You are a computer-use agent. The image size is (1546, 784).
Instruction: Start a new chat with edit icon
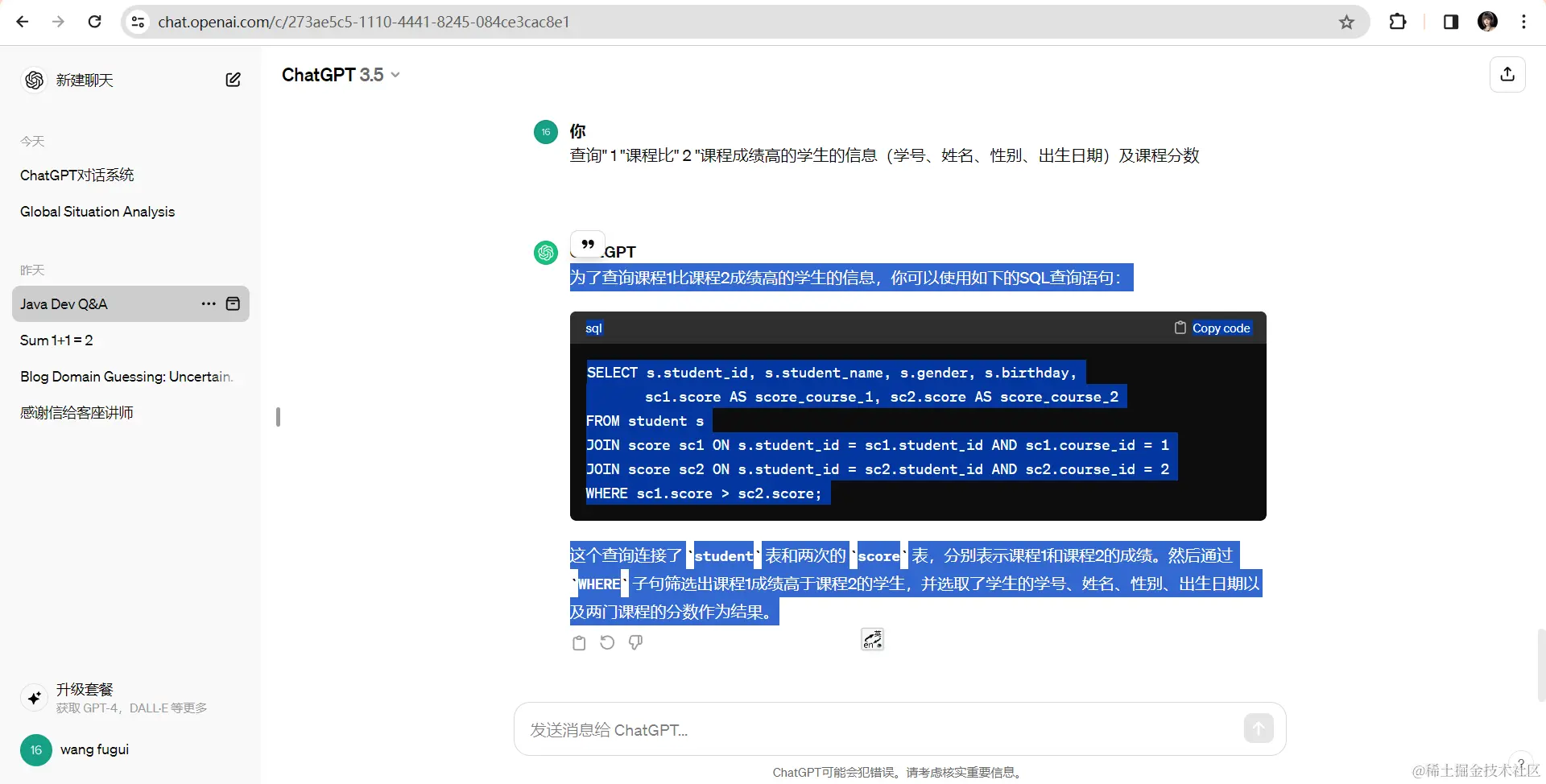click(233, 80)
